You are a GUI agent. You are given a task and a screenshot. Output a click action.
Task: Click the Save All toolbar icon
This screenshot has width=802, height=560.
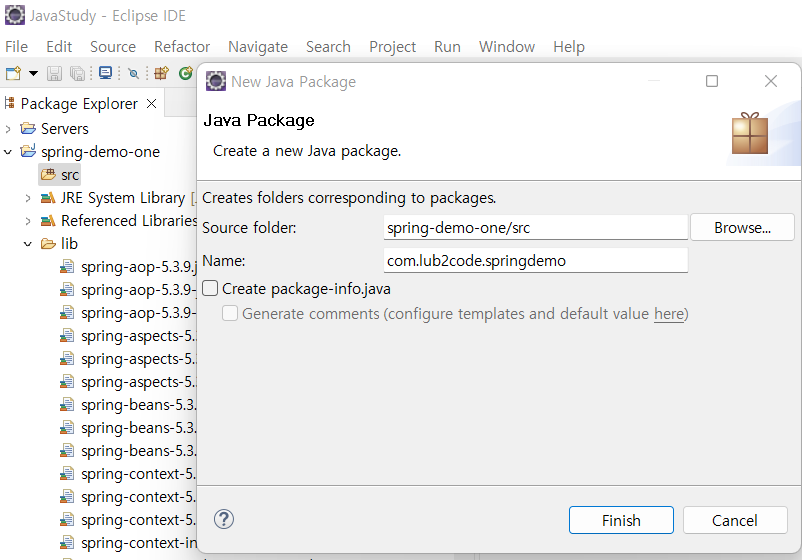coord(77,74)
